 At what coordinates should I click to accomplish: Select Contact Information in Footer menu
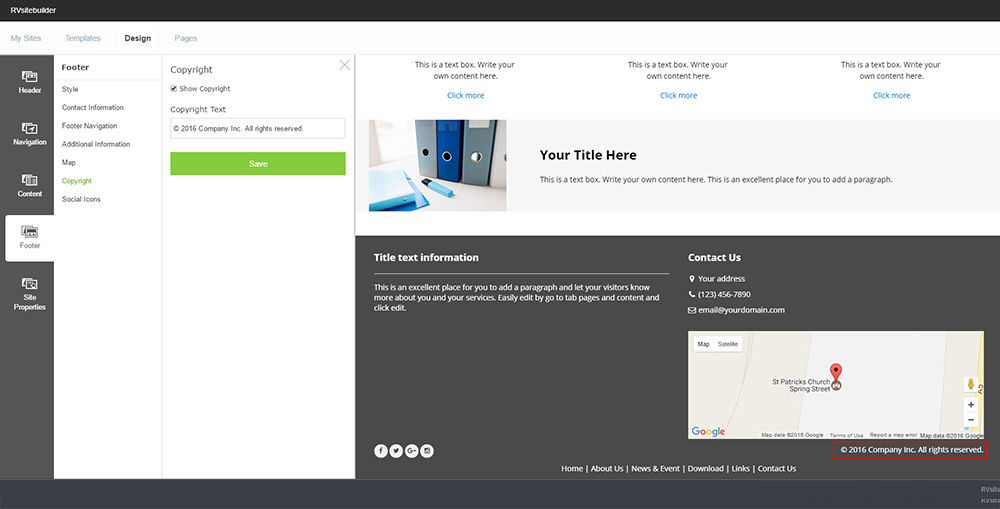(93, 108)
